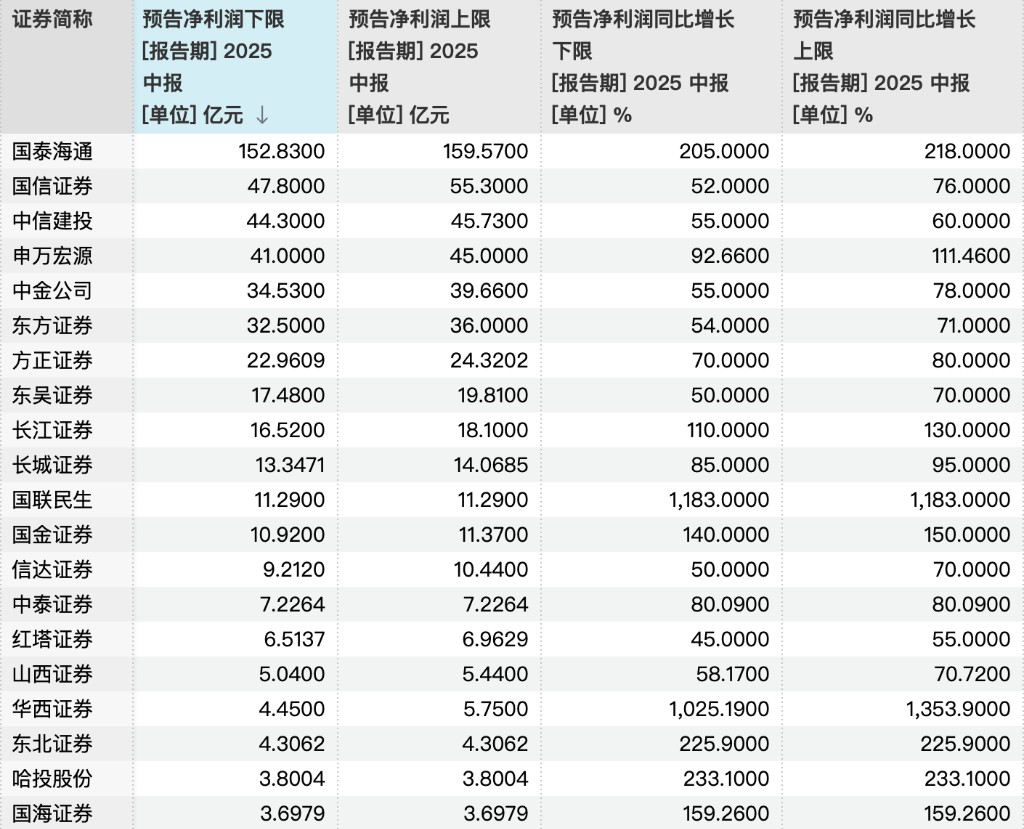Select the 证券简称 column header
Image resolution: width=1024 pixels, height=829 pixels.
tap(52, 20)
